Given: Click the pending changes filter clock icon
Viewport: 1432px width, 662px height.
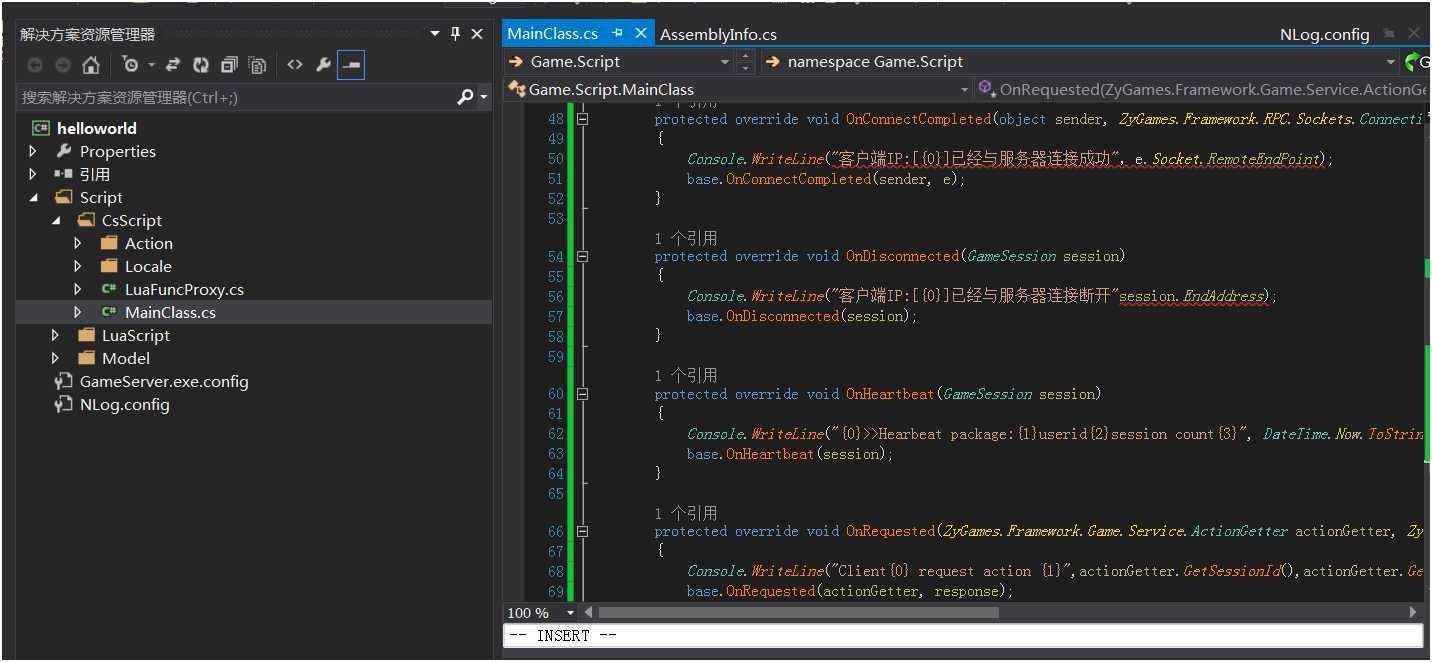Looking at the screenshot, I should (131, 65).
